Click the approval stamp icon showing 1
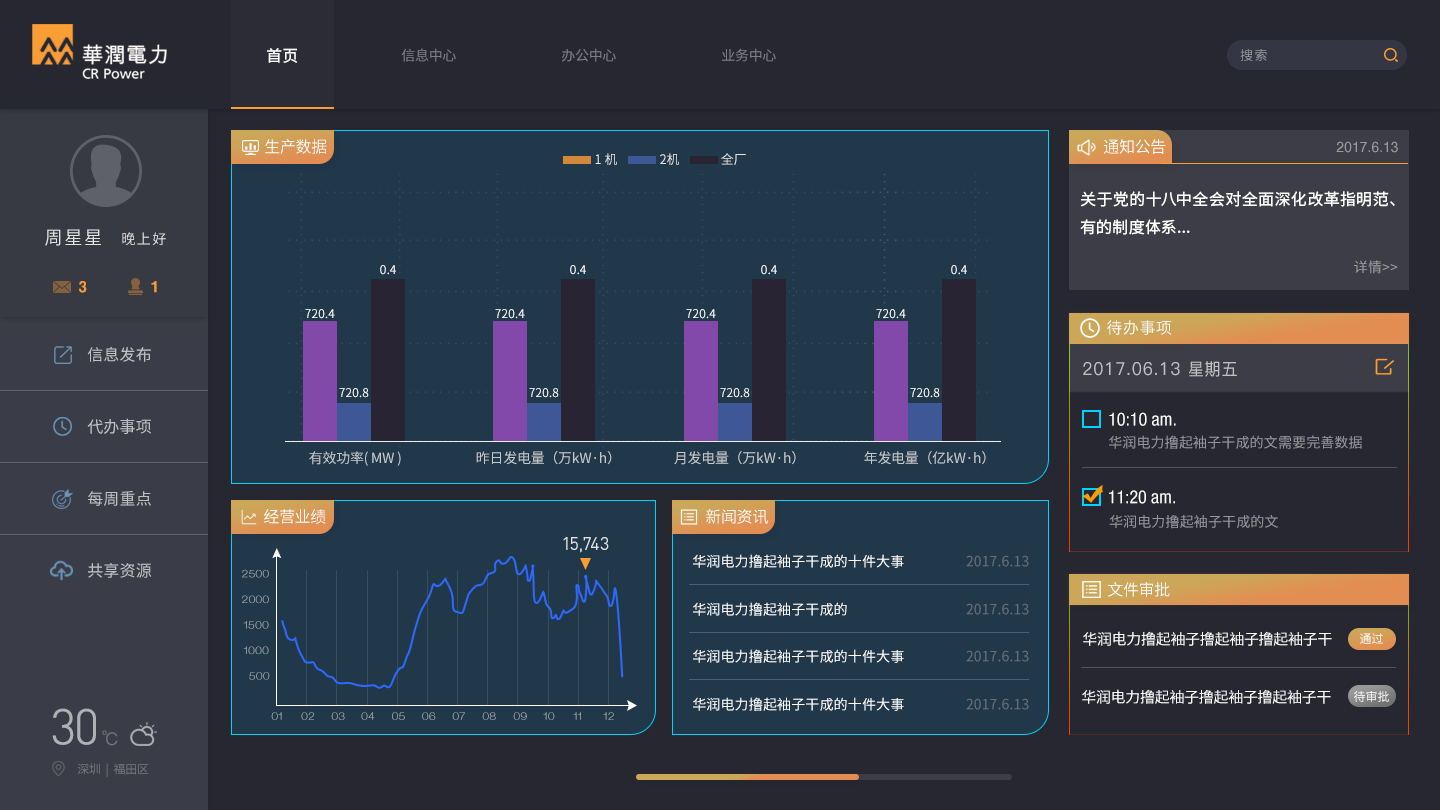The height and width of the screenshot is (810, 1440). click(x=136, y=286)
